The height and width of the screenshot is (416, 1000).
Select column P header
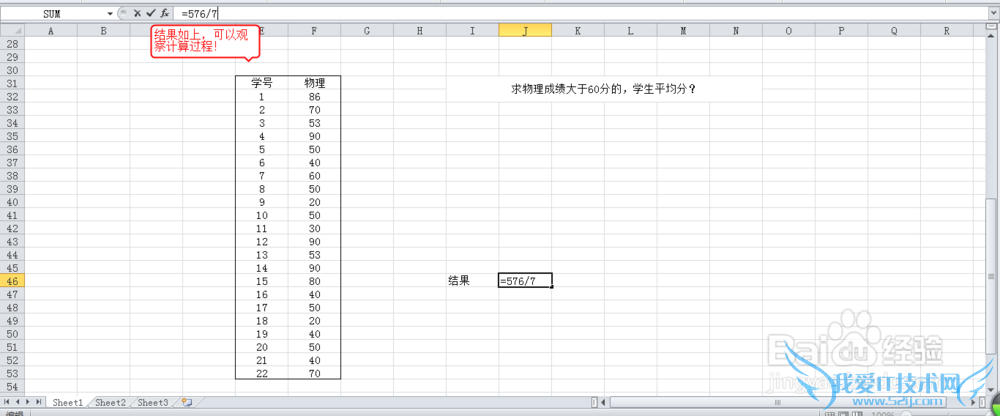click(x=841, y=31)
